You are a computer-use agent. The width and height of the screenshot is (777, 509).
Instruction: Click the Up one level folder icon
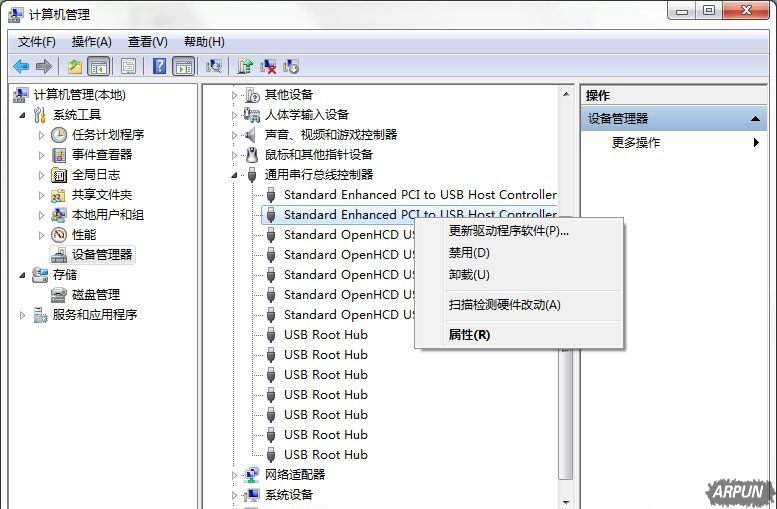click(x=74, y=66)
